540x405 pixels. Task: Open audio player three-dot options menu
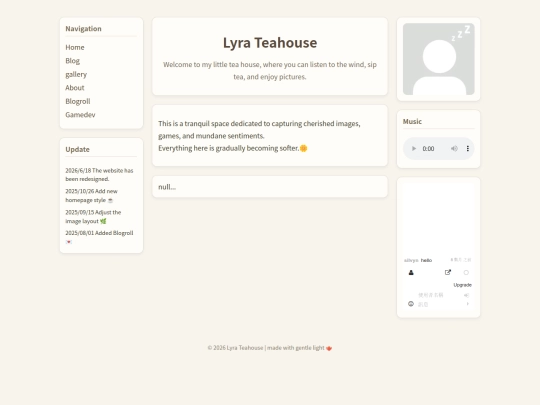point(467,148)
